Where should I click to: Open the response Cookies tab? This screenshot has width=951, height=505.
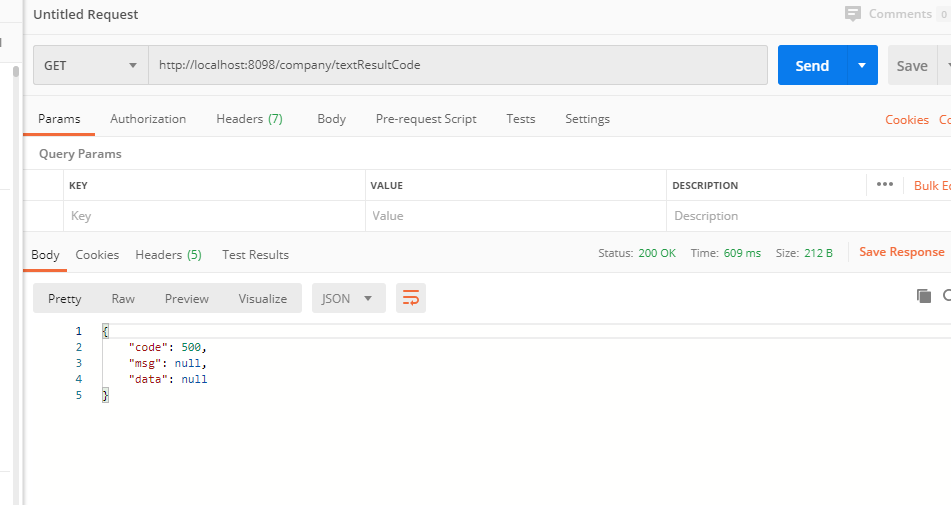point(97,255)
